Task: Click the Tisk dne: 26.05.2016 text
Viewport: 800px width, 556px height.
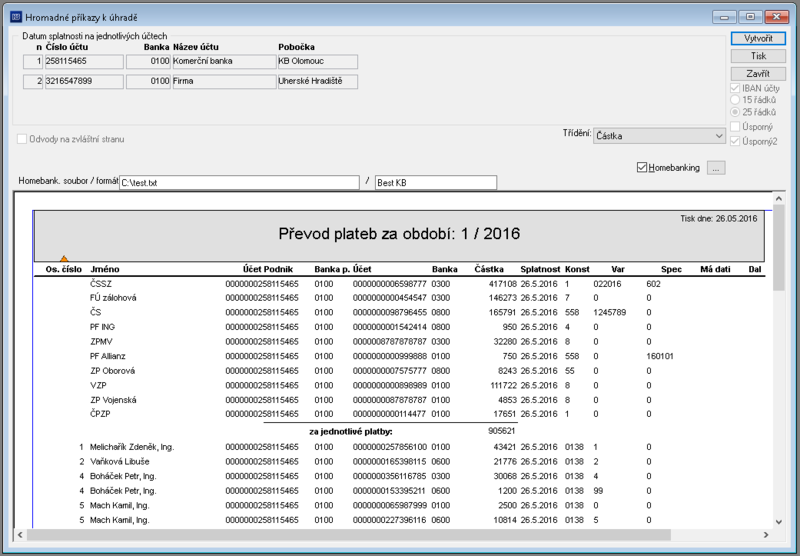Action: (x=718, y=218)
